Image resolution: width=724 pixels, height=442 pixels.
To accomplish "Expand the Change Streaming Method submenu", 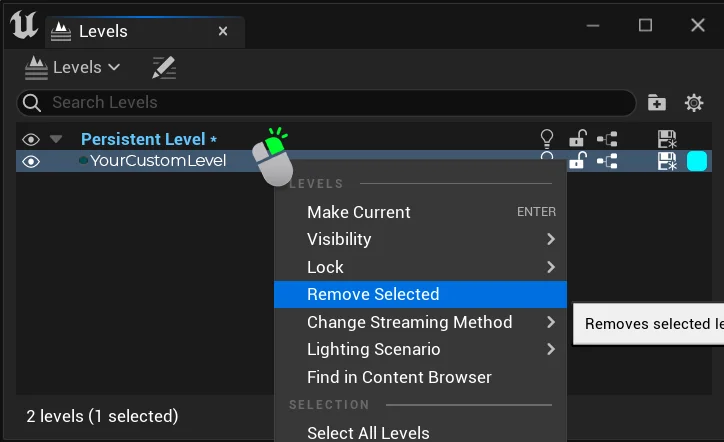I will click(x=420, y=322).
